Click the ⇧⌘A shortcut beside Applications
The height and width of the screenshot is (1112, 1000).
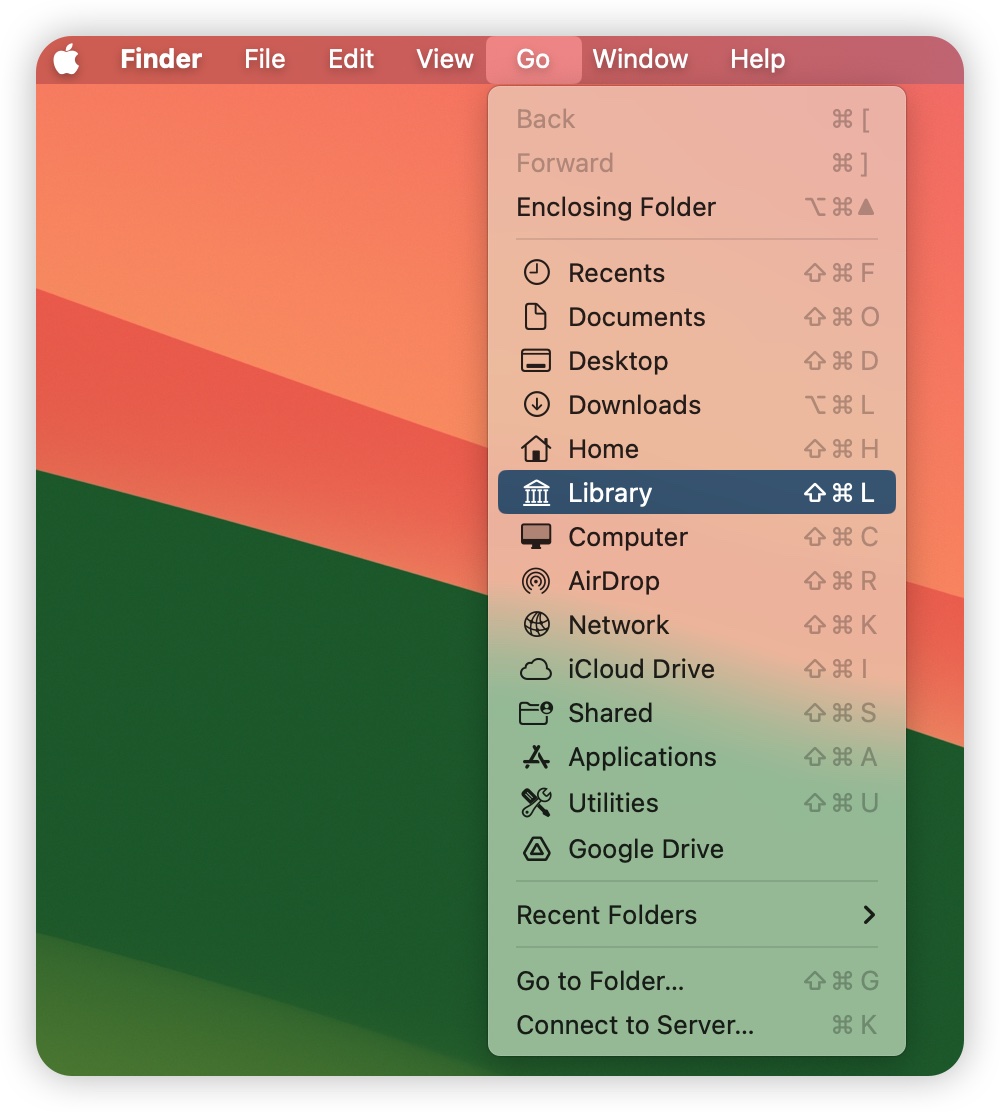tap(840, 757)
